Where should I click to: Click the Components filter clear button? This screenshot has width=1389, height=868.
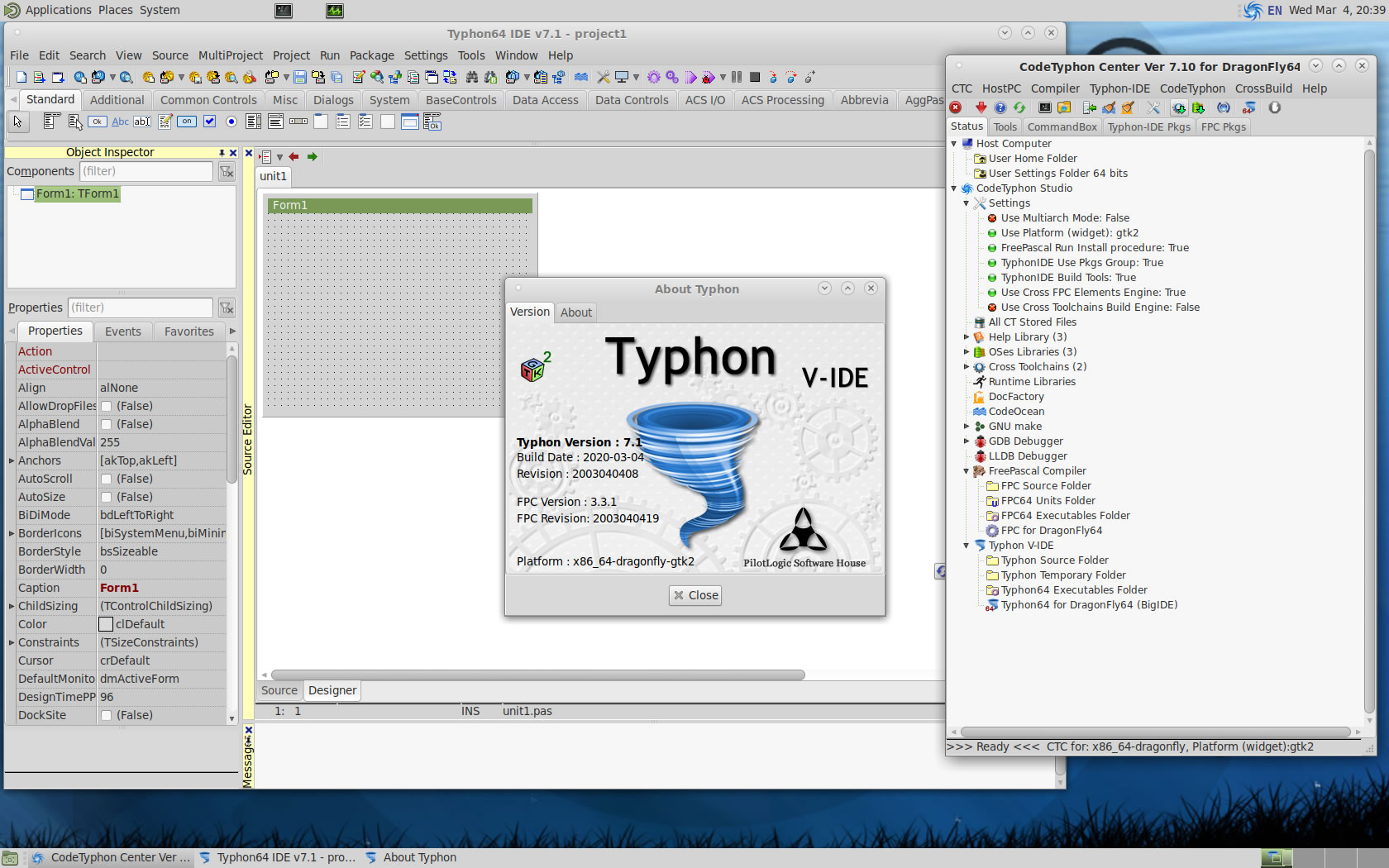point(226,171)
